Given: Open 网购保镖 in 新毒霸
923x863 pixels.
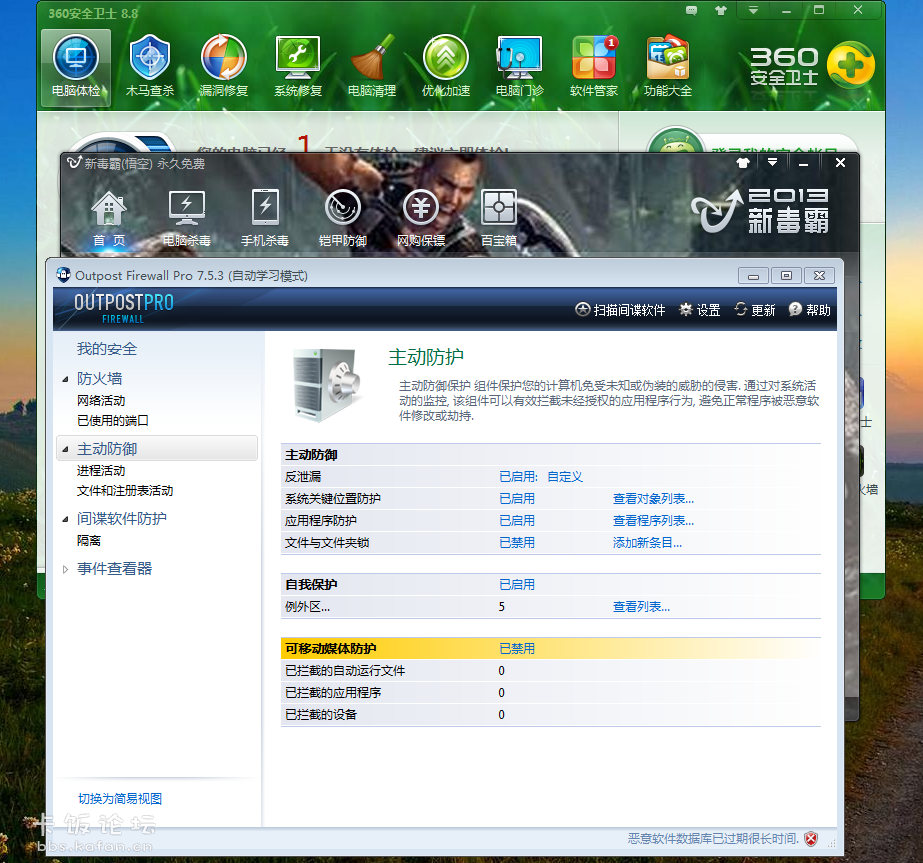Looking at the screenshot, I should pyautogui.click(x=421, y=219).
